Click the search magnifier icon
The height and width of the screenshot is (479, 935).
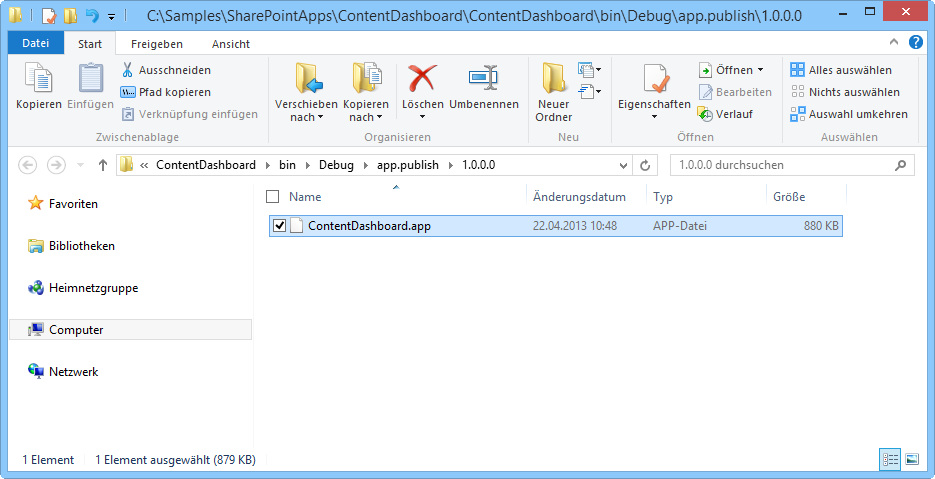pyautogui.click(x=900, y=165)
